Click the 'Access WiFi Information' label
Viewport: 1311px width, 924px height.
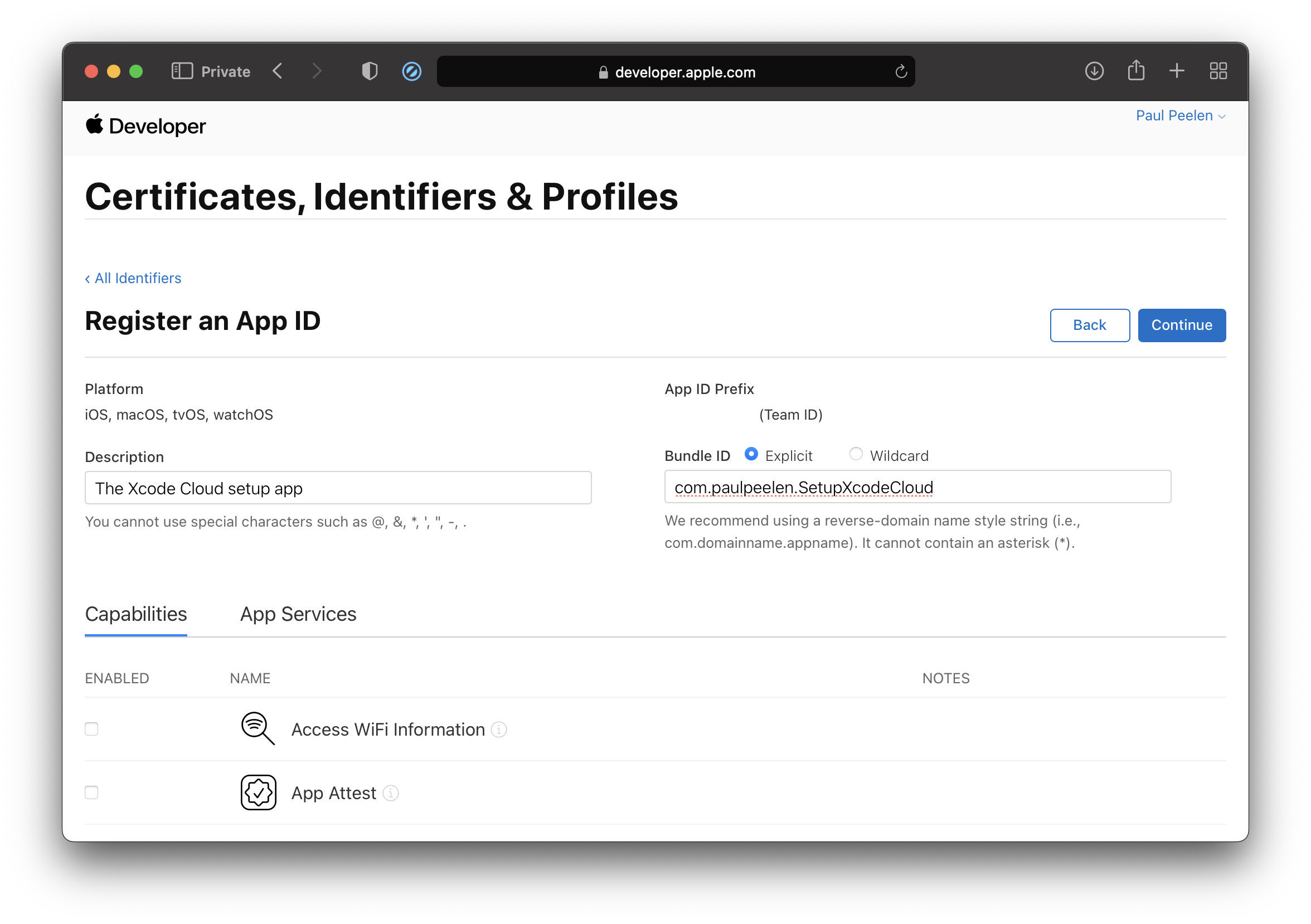pos(389,730)
